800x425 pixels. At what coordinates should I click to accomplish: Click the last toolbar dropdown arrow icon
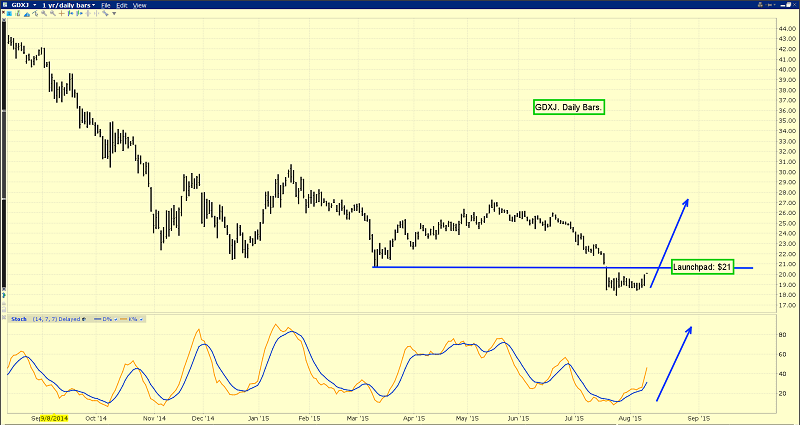[114, 14]
